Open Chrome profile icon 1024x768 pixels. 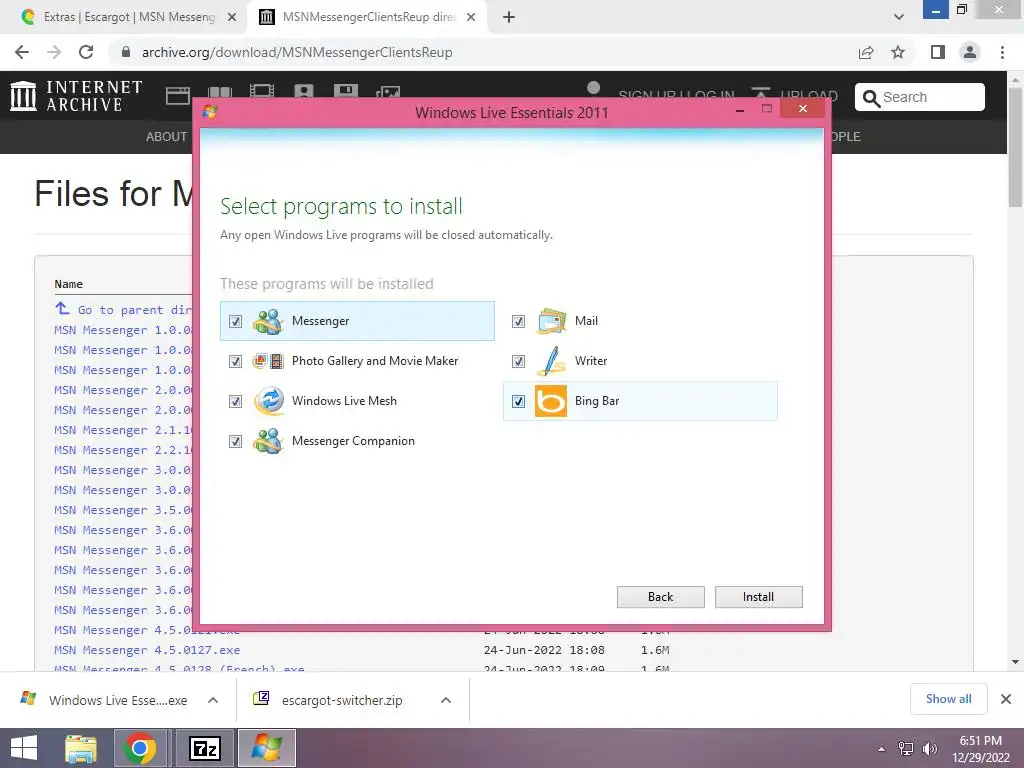coord(970,52)
